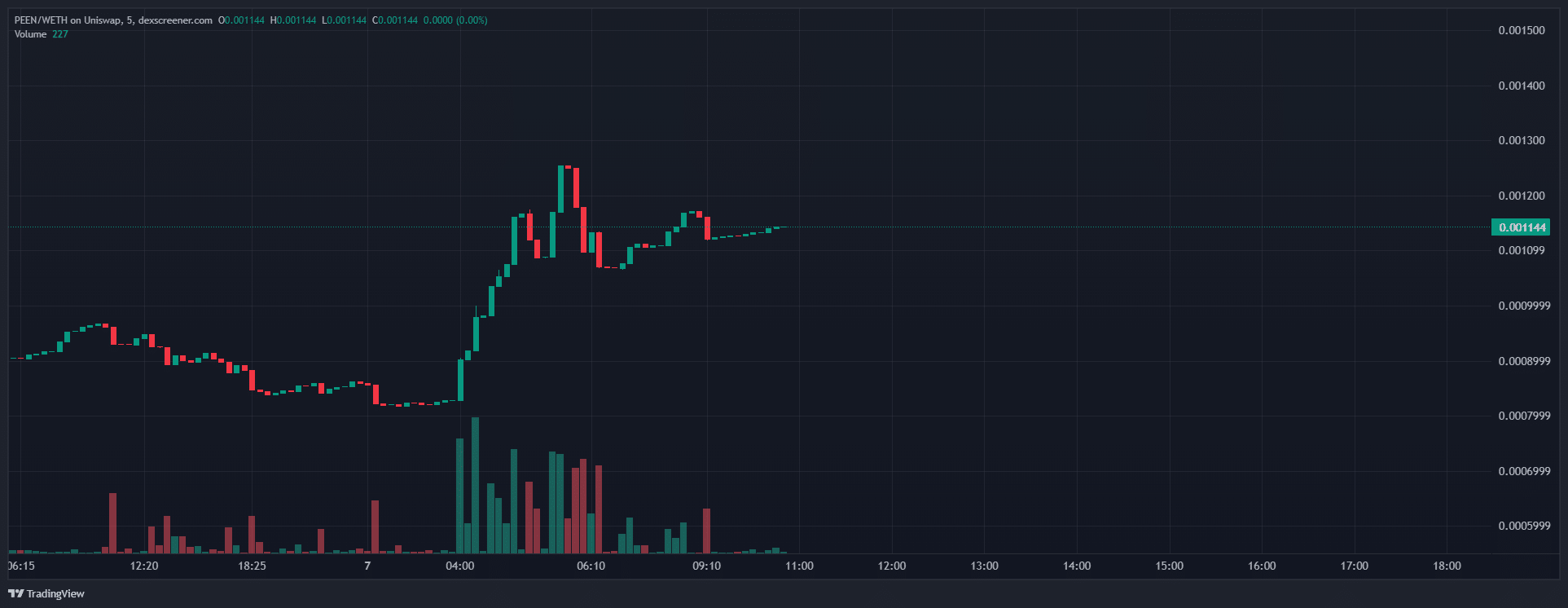This screenshot has height=608, width=1568.
Task: Select the 0.0007999 price axis label
Action: (1525, 416)
